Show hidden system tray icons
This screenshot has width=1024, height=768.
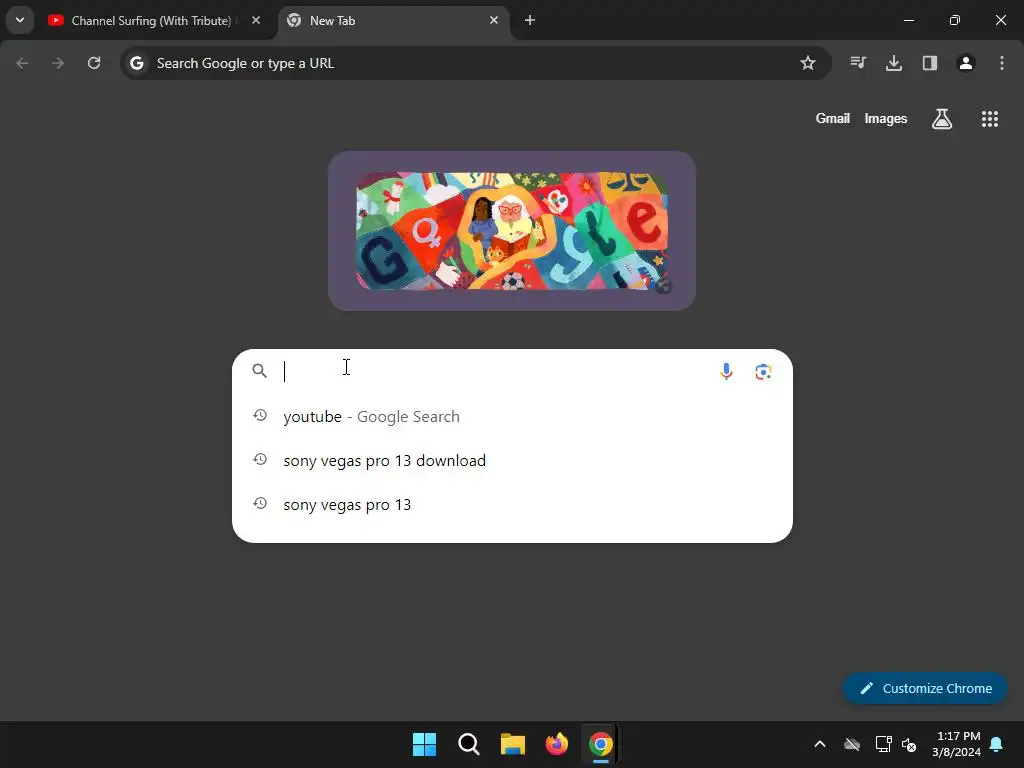click(x=820, y=744)
